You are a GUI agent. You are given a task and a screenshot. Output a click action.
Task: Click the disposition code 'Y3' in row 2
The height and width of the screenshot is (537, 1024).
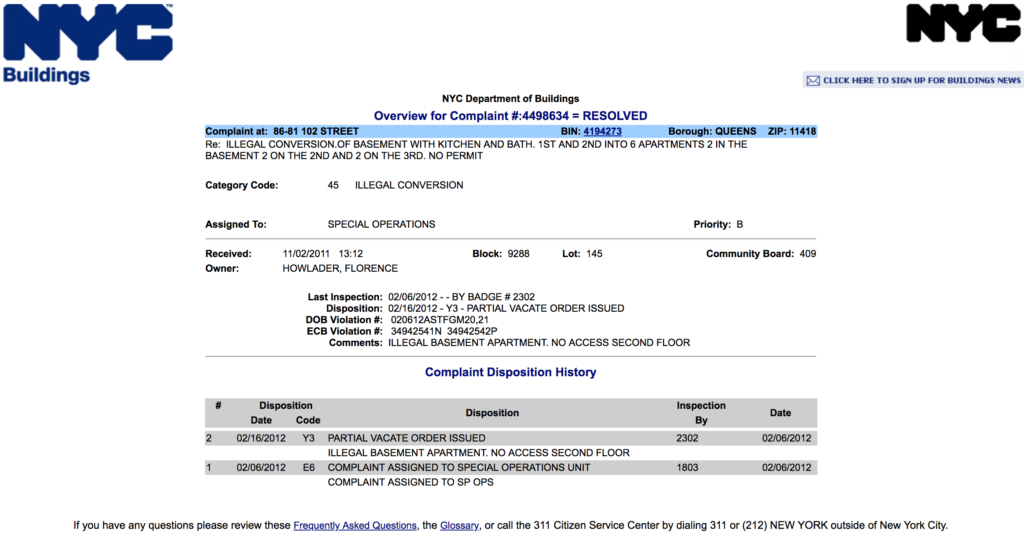click(308, 438)
